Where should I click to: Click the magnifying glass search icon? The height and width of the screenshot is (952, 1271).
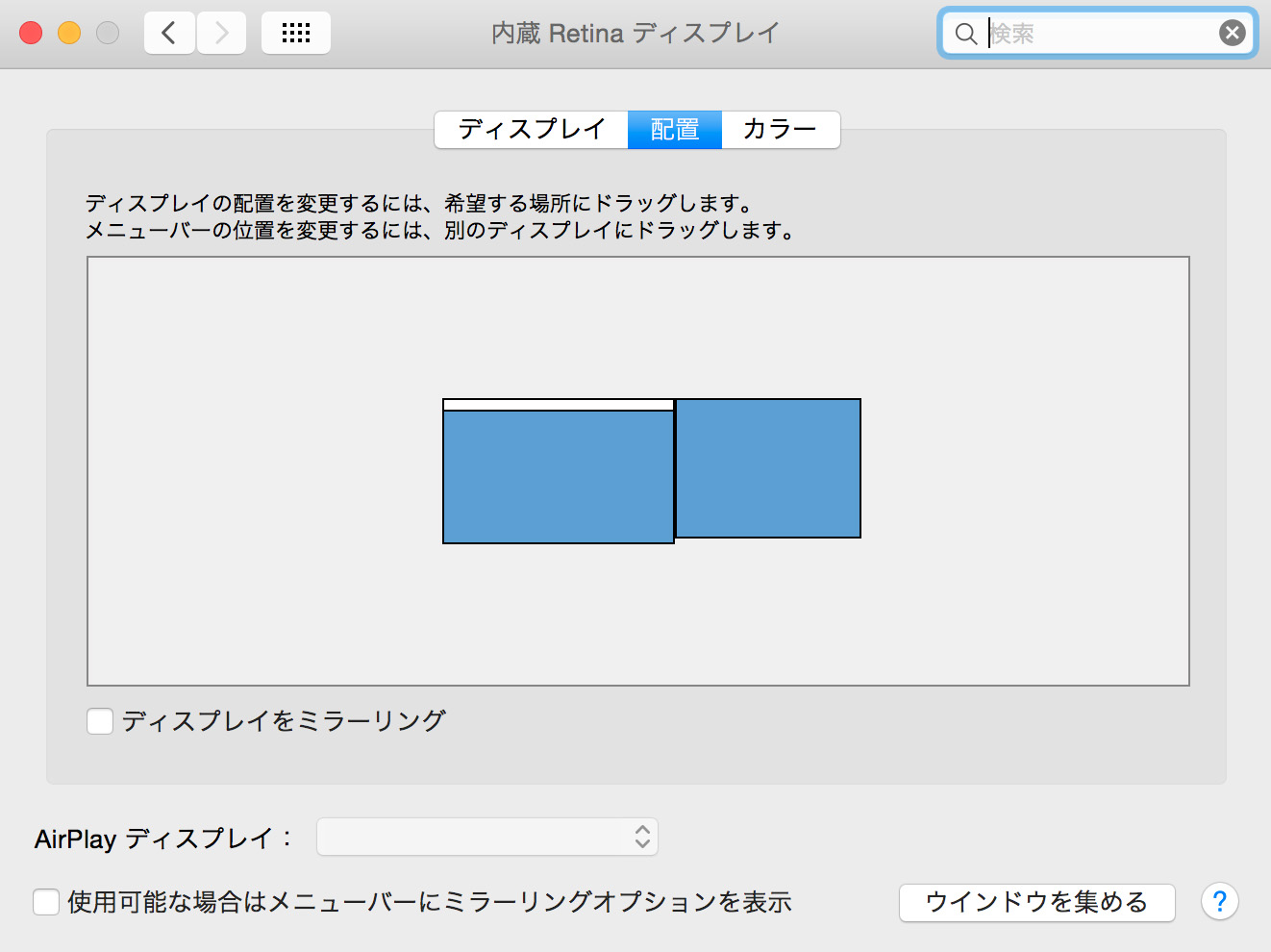(x=965, y=34)
